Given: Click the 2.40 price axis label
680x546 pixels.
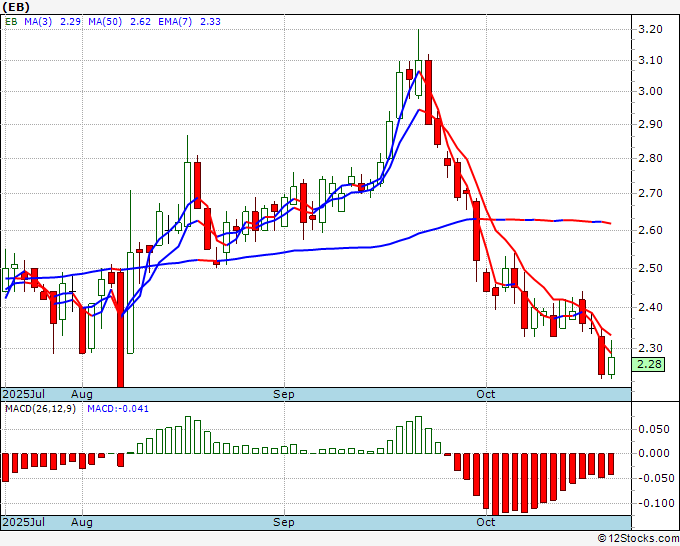Looking at the screenshot, I should (650, 307).
